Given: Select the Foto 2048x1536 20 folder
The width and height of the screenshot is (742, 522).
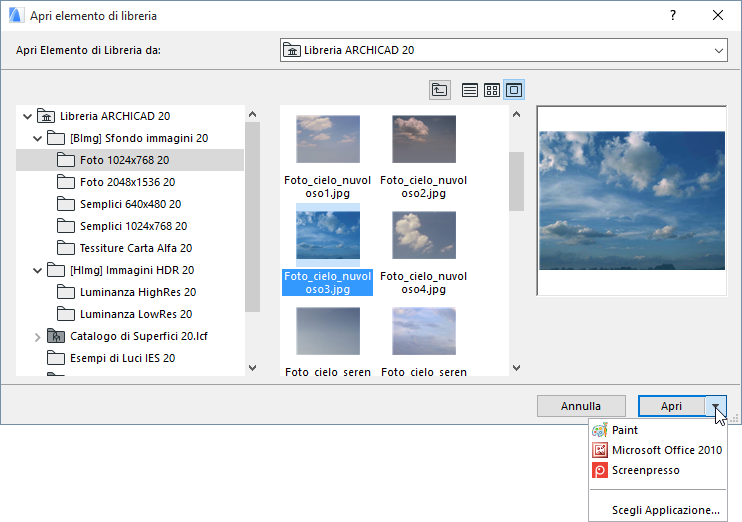Looking at the screenshot, I should tap(127, 182).
